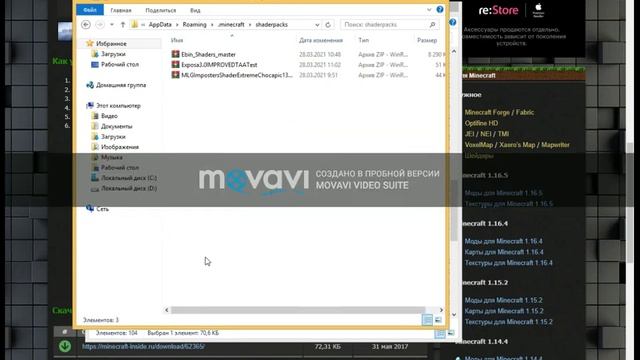
Task: Open Карты для Minecraft 1.16.4 link
Action: (x=504, y=252)
